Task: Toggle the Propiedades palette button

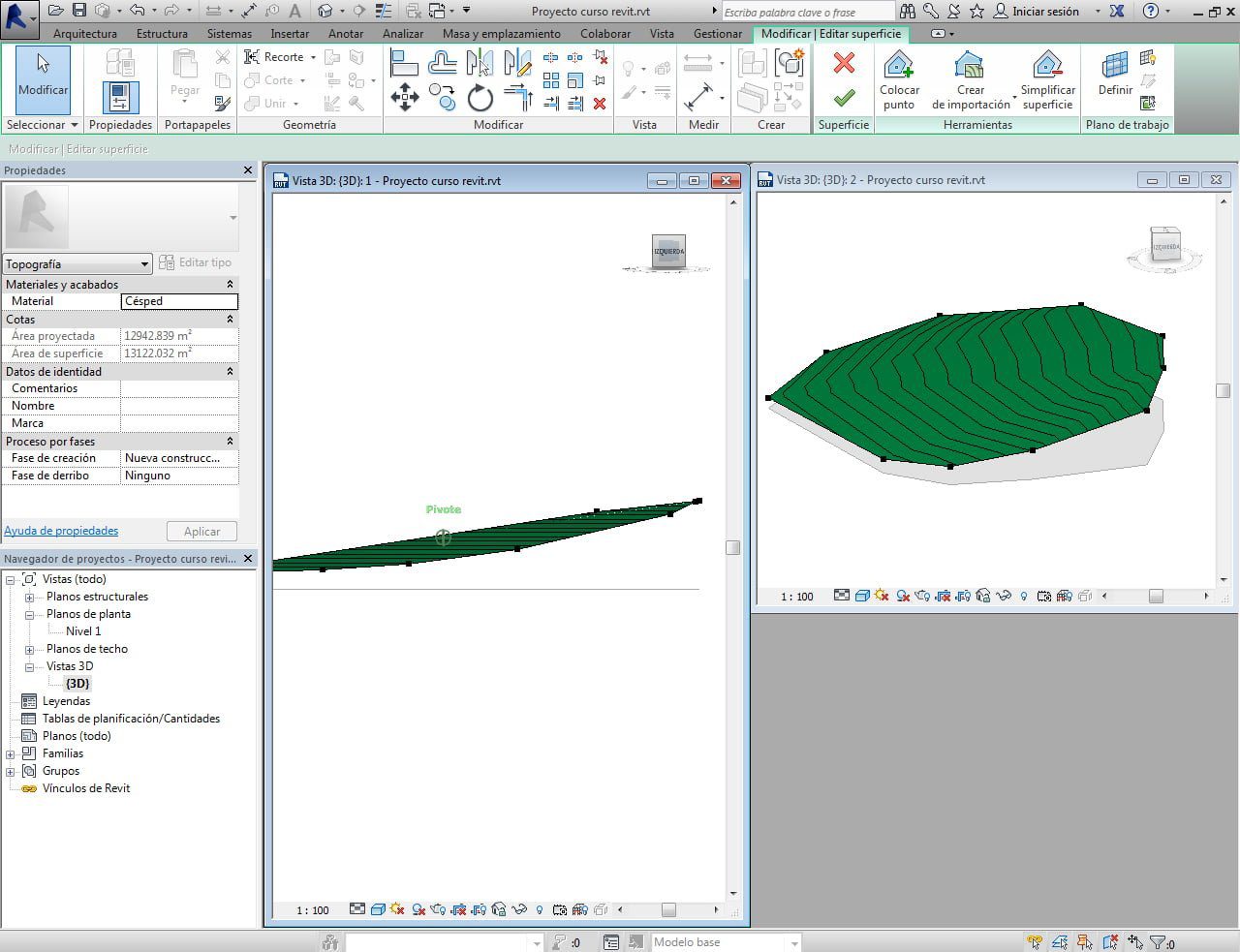Action: [120, 98]
